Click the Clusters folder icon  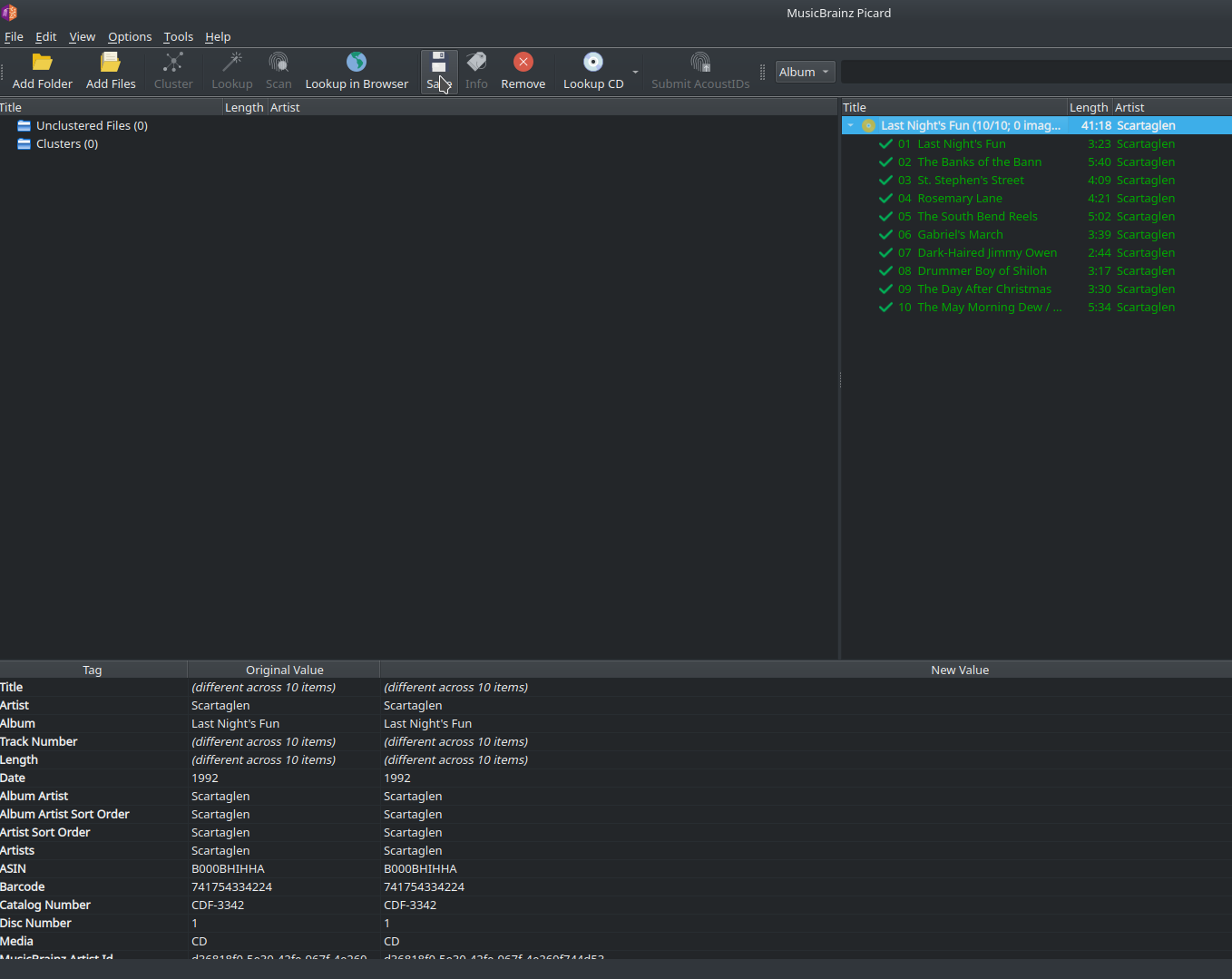(24, 144)
